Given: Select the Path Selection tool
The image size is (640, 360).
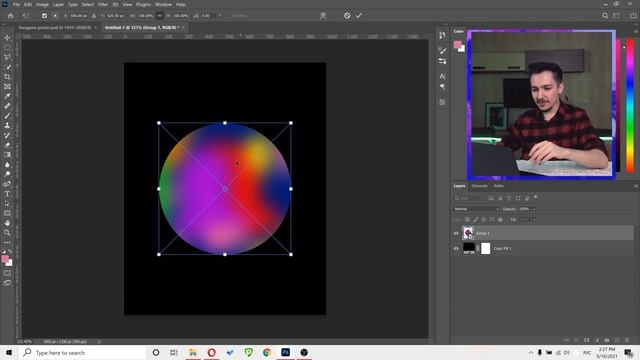Looking at the screenshot, I should [x=7, y=204].
